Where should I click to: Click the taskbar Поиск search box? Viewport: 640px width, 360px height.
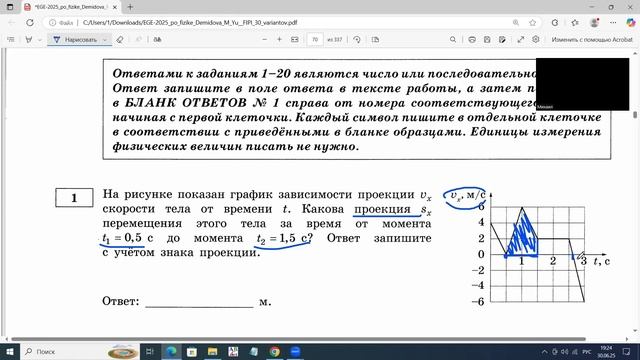point(80,351)
